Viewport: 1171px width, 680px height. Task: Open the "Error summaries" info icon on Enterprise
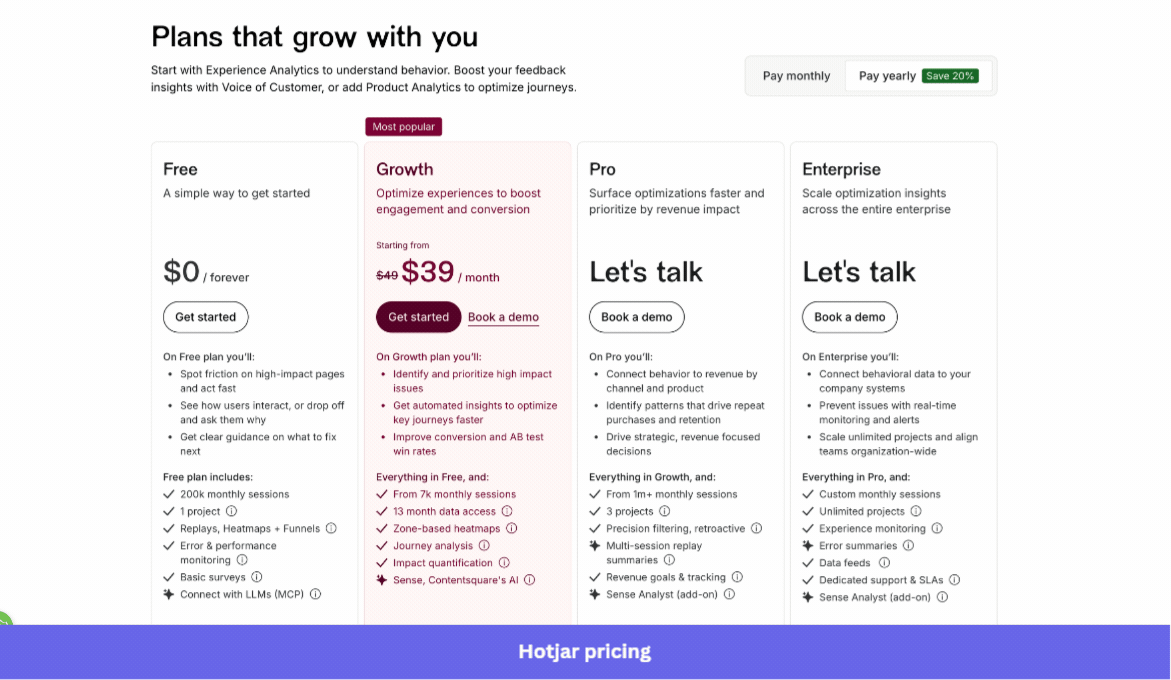point(908,545)
